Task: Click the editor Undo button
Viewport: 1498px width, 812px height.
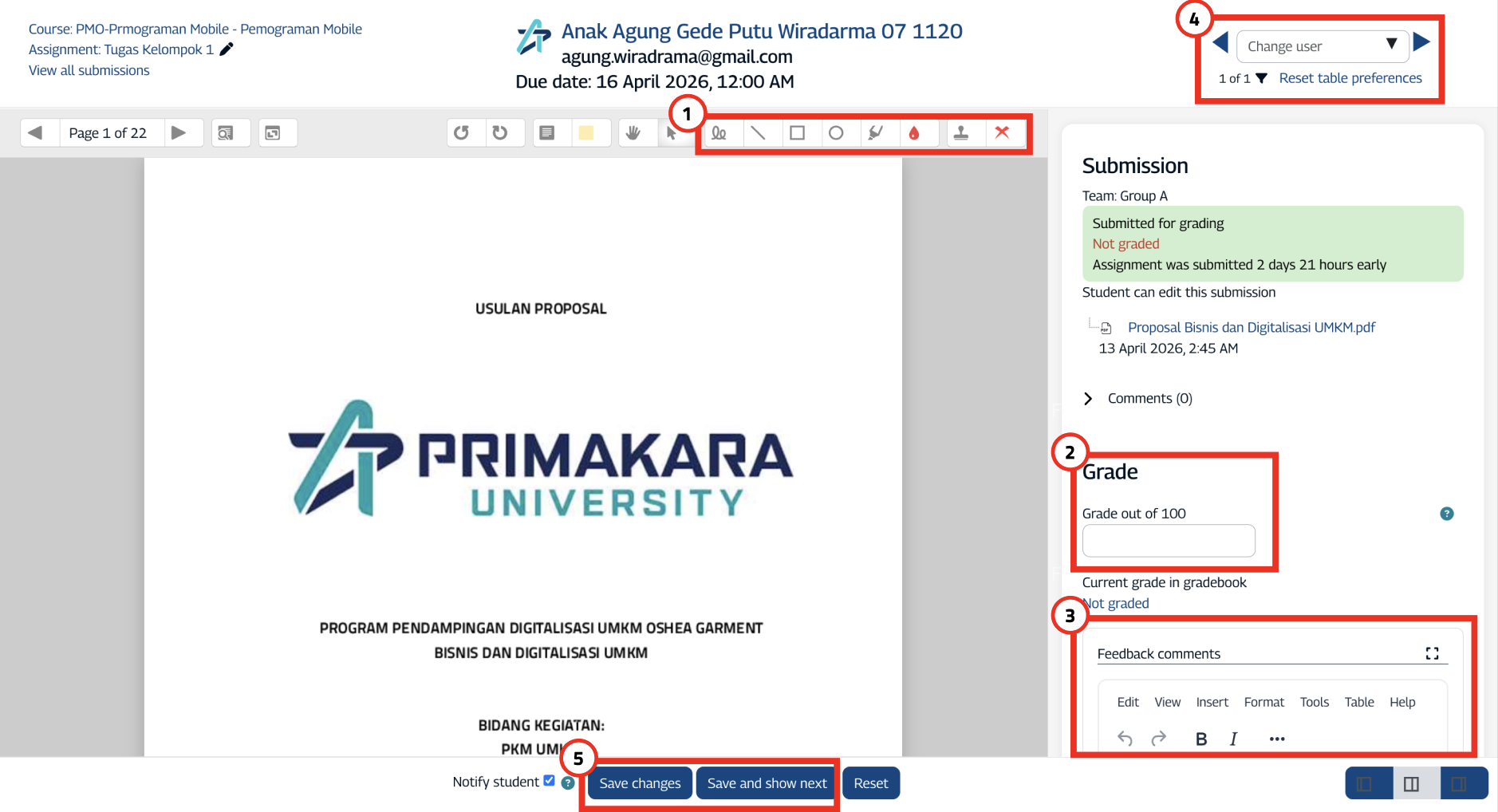Action: pos(1125,739)
